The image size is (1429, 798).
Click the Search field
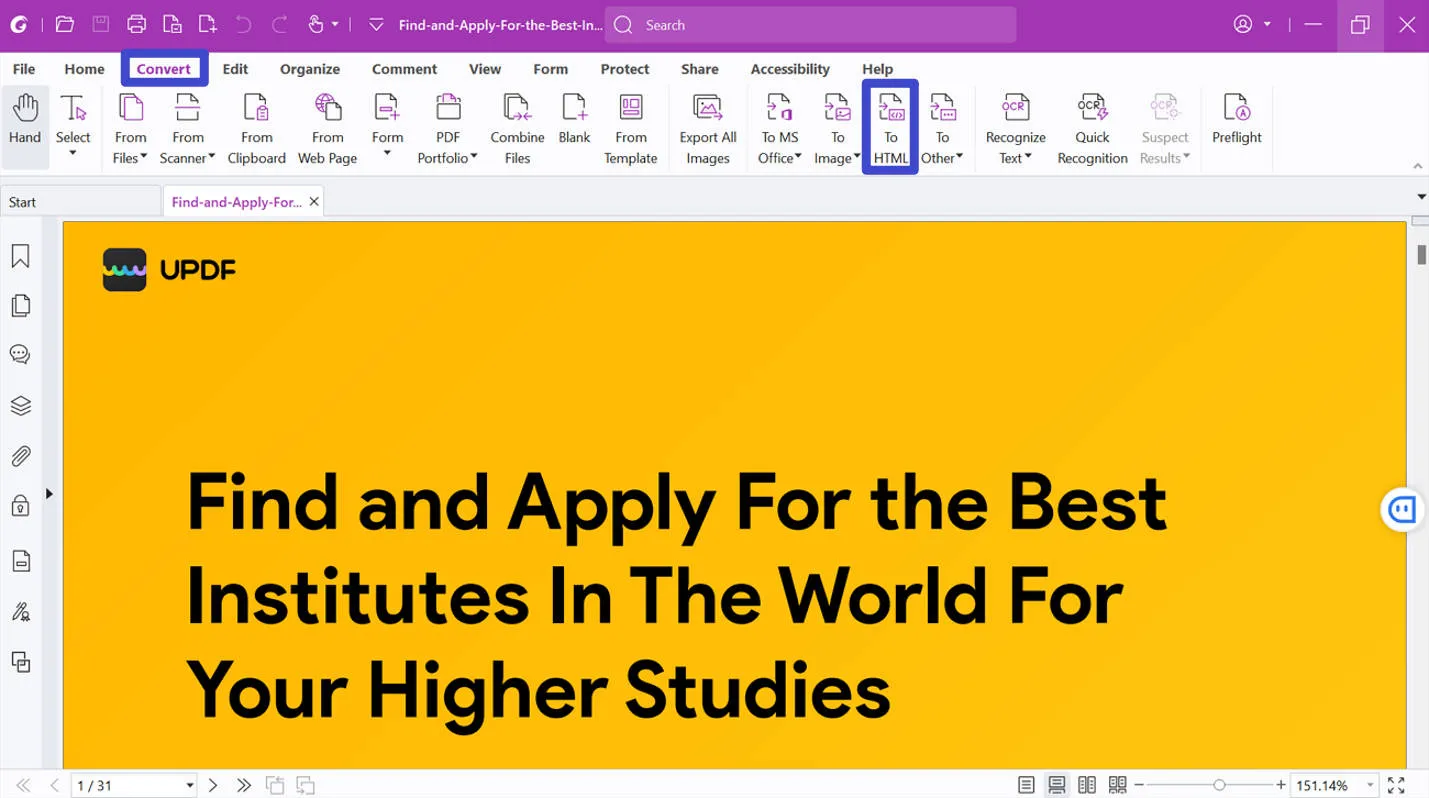[x=810, y=25]
